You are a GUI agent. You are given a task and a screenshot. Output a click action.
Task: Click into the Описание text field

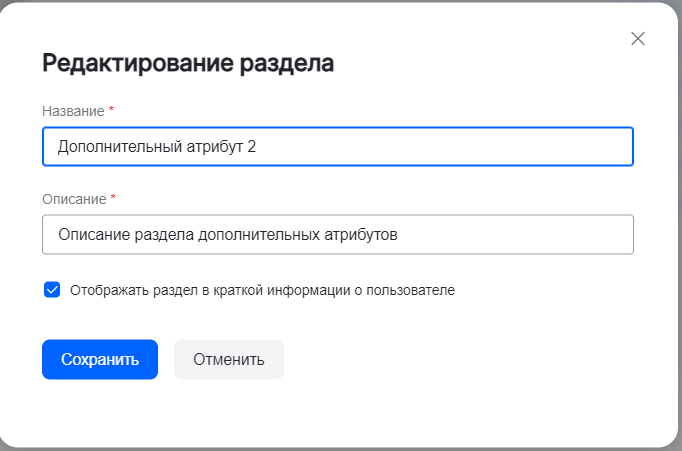tap(338, 234)
